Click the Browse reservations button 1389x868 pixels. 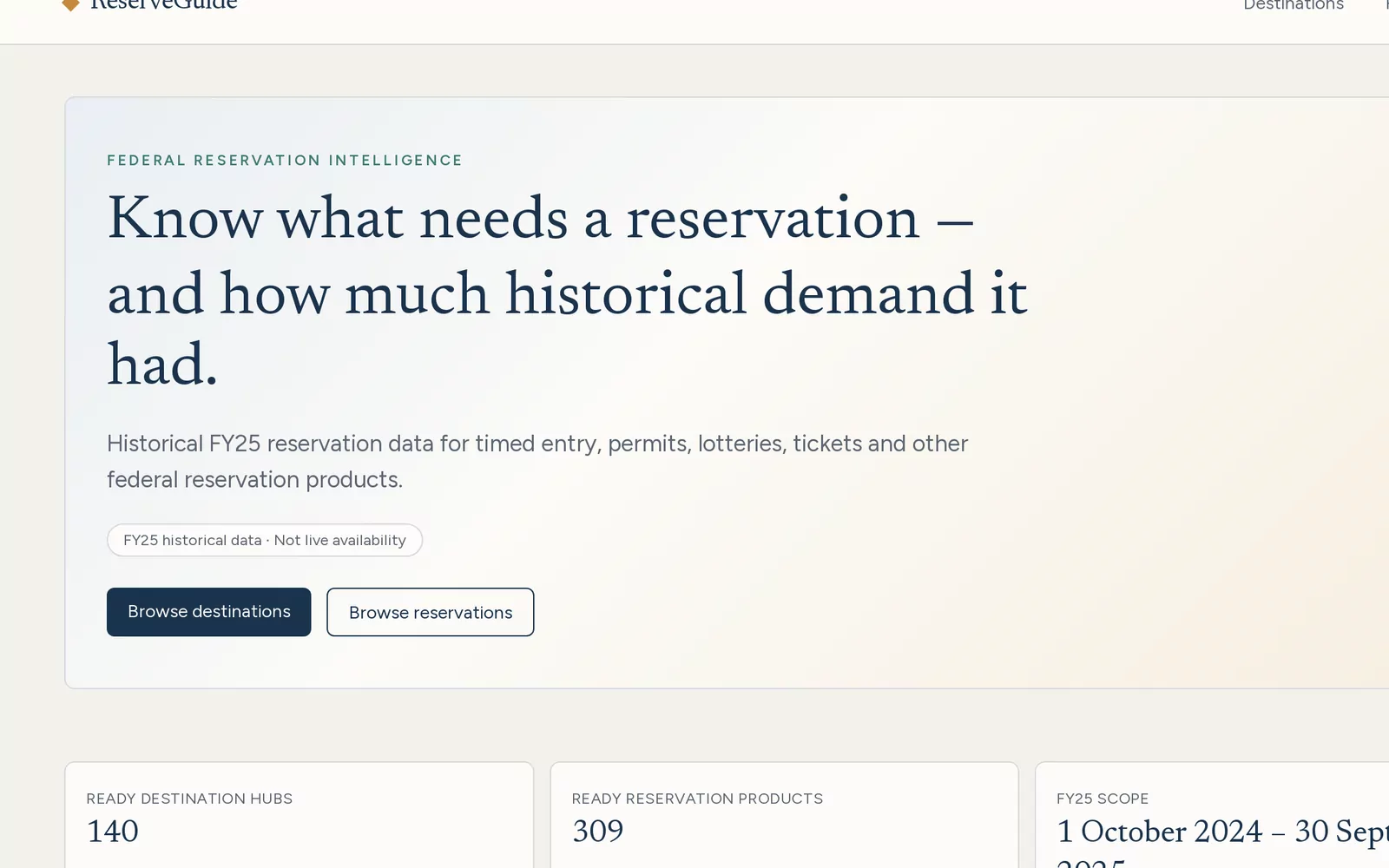click(431, 612)
